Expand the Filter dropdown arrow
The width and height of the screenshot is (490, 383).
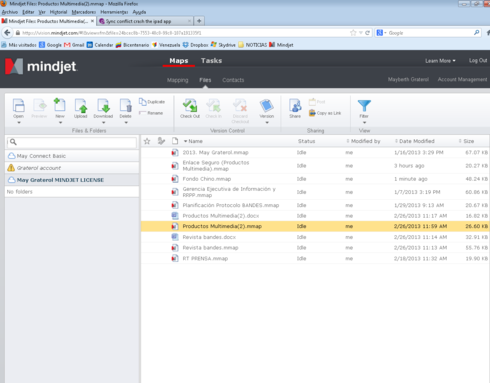tap(364, 123)
